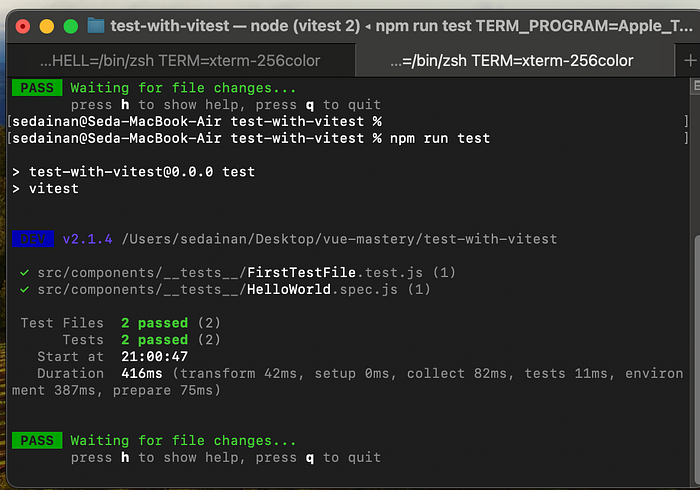Click the yellow minimize window button
The height and width of the screenshot is (490, 700).
click(x=47, y=26)
